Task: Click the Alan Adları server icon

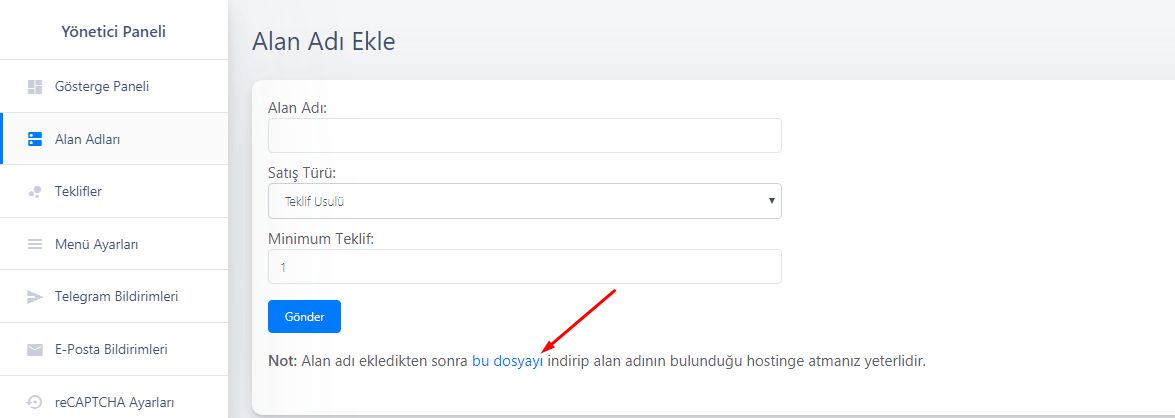Action: (x=34, y=139)
